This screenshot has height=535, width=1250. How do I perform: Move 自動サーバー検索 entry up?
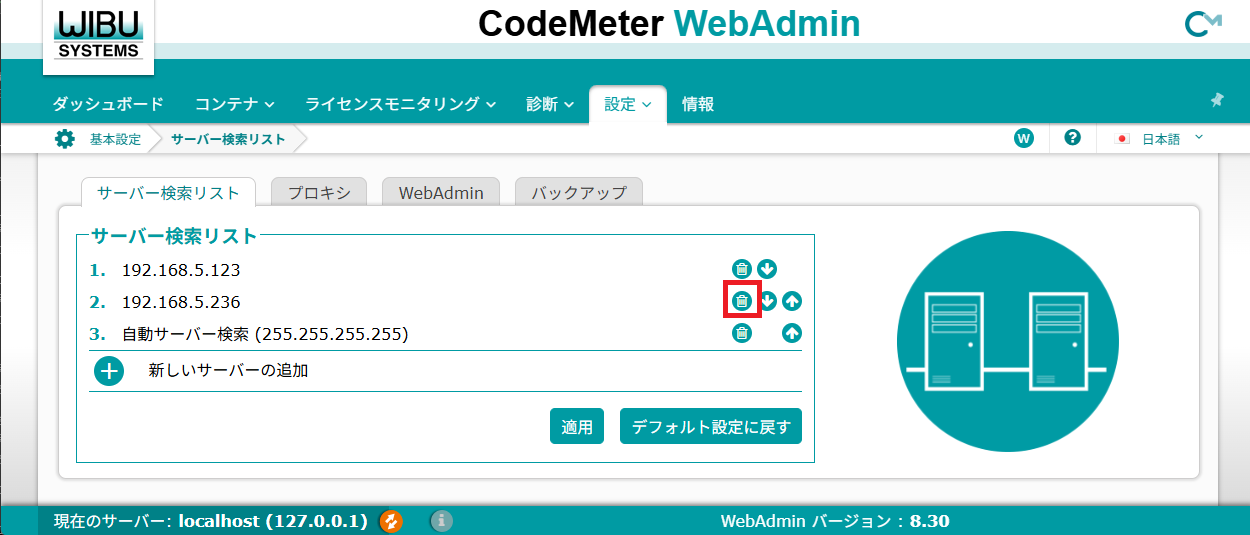(x=792, y=334)
